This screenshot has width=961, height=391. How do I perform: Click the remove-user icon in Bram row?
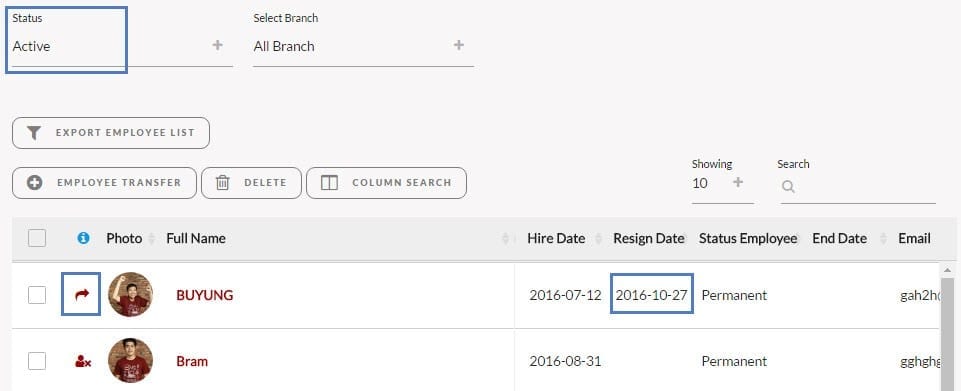[x=83, y=362]
